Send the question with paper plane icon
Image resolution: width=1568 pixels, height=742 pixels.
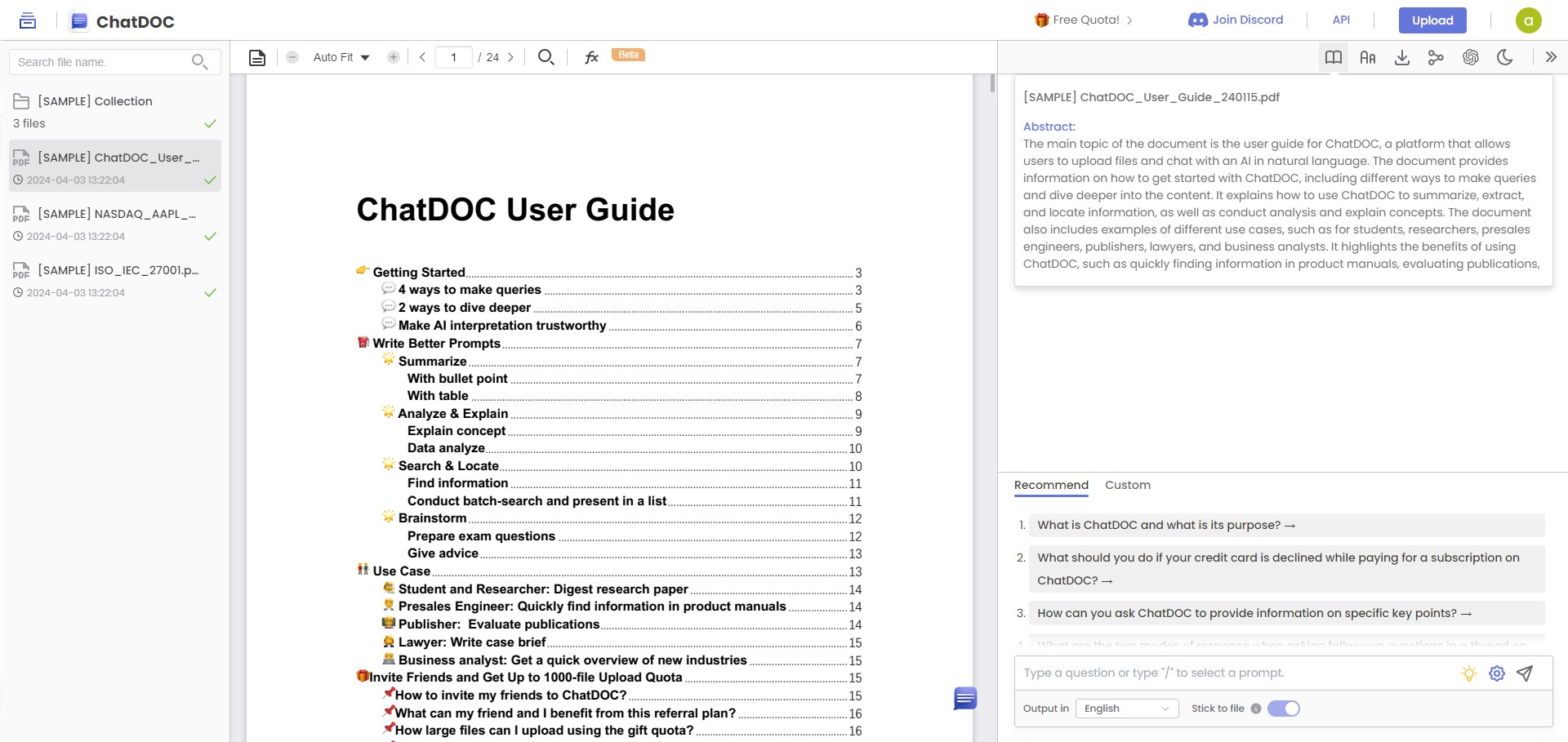(1525, 673)
